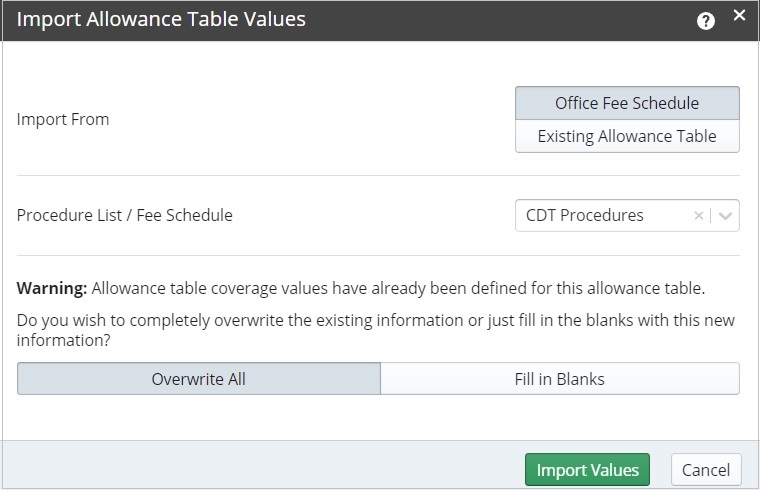
Task: Click the separator between clear and dropdown arrow
Action: tap(712, 215)
